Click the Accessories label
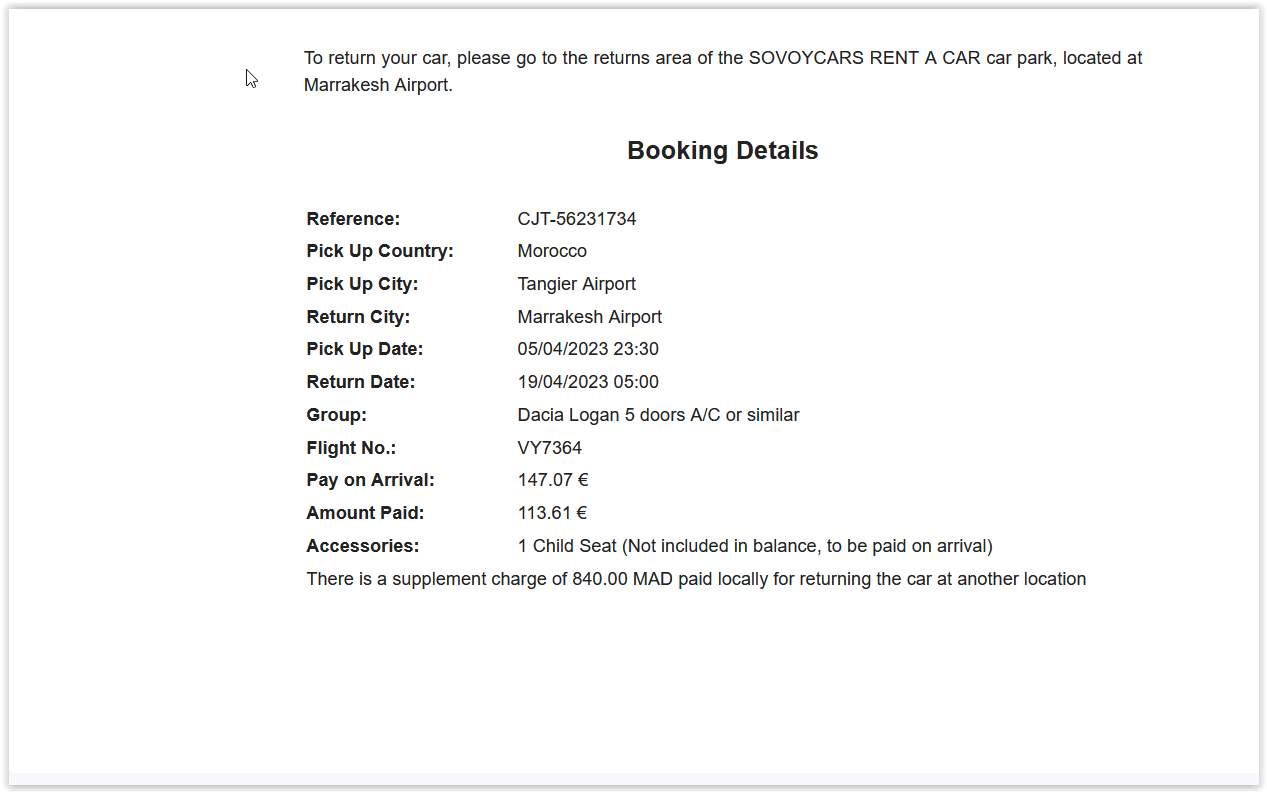 point(362,546)
